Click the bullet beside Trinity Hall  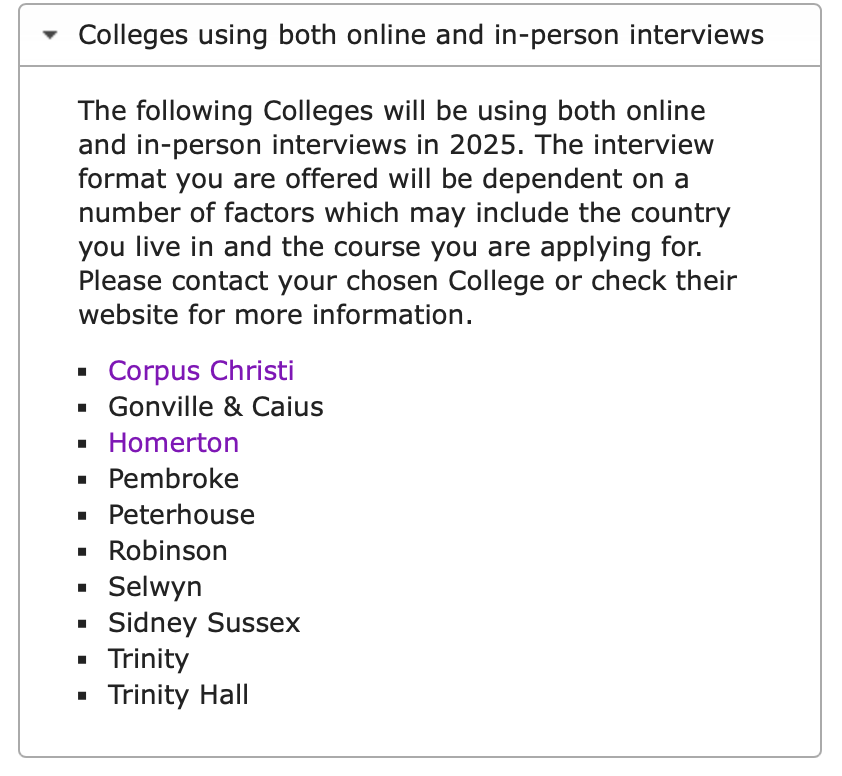tap(83, 697)
